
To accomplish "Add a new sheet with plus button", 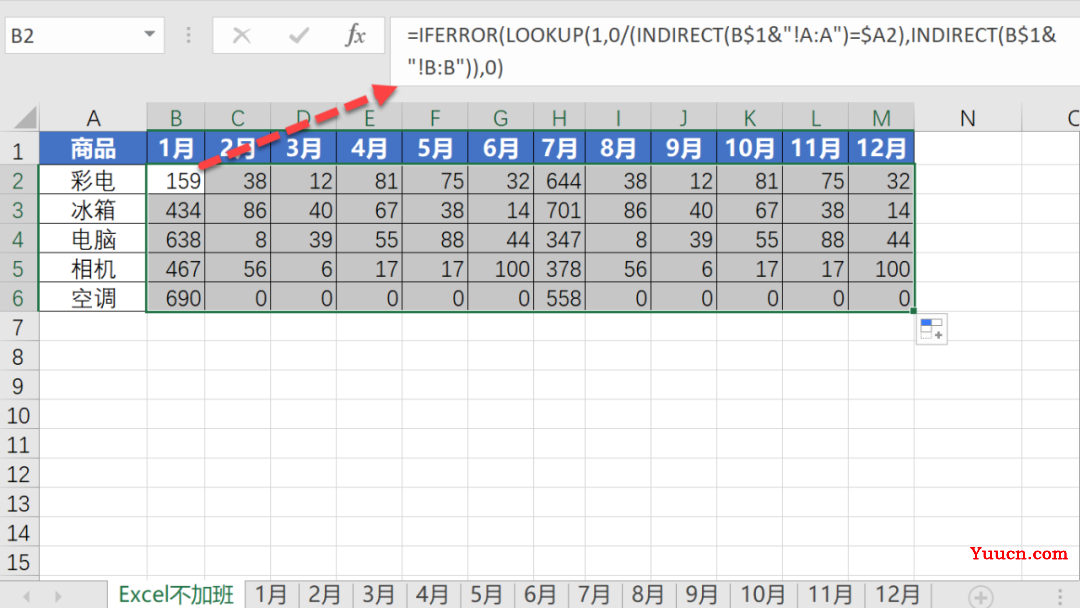I will coord(980,596).
